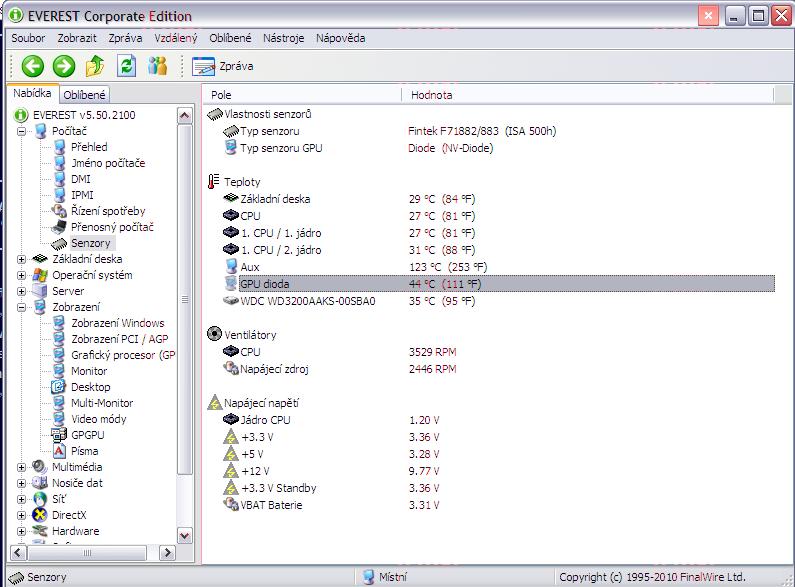Image resolution: width=795 pixels, height=587 pixels.
Task: Expand the Základní deska tree node
Action: (21, 259)
